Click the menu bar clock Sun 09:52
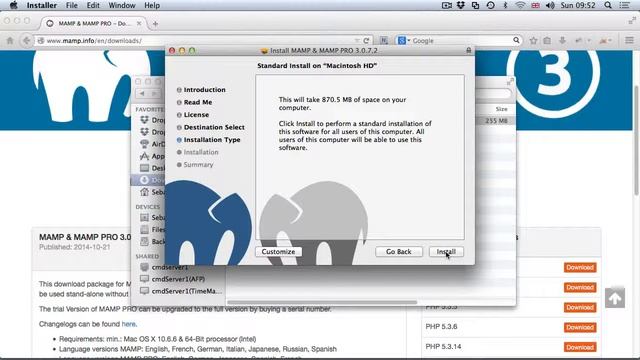The height and width of the screenshot is (360, 640). 578,5
